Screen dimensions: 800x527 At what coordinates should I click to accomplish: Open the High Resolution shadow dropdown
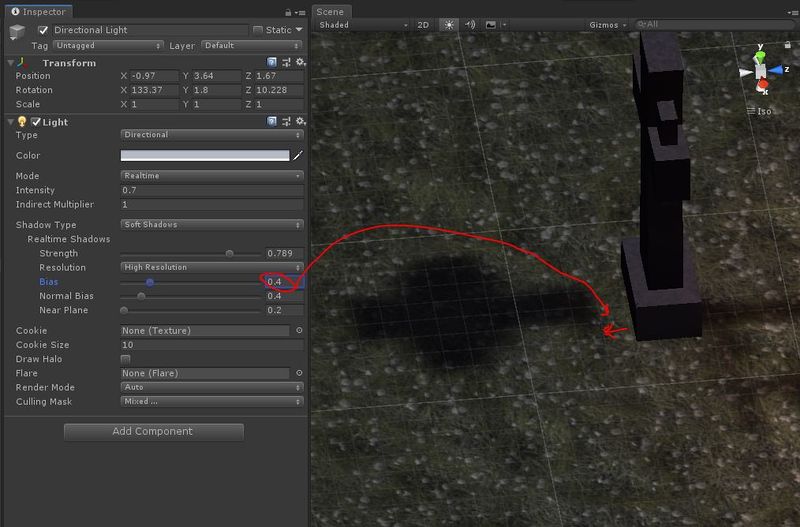click(x=212, y=267)
